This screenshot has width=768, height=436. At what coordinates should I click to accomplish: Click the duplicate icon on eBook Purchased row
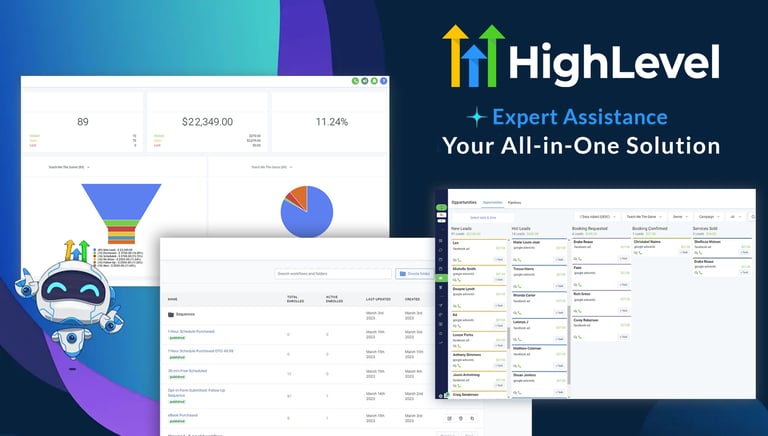(x=472, y=418)
